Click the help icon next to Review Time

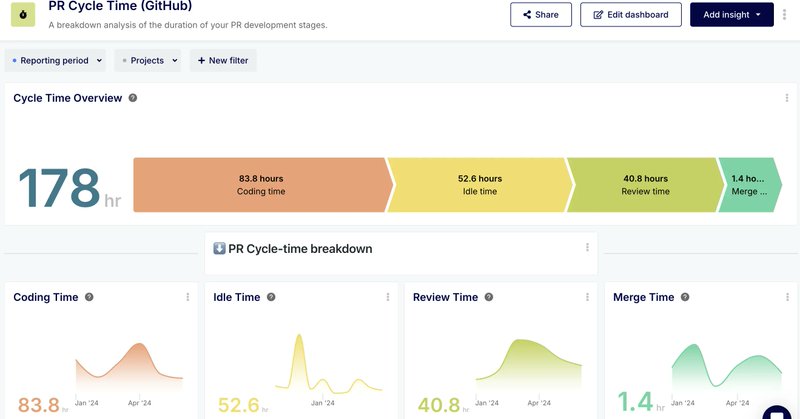pos(489,297)
